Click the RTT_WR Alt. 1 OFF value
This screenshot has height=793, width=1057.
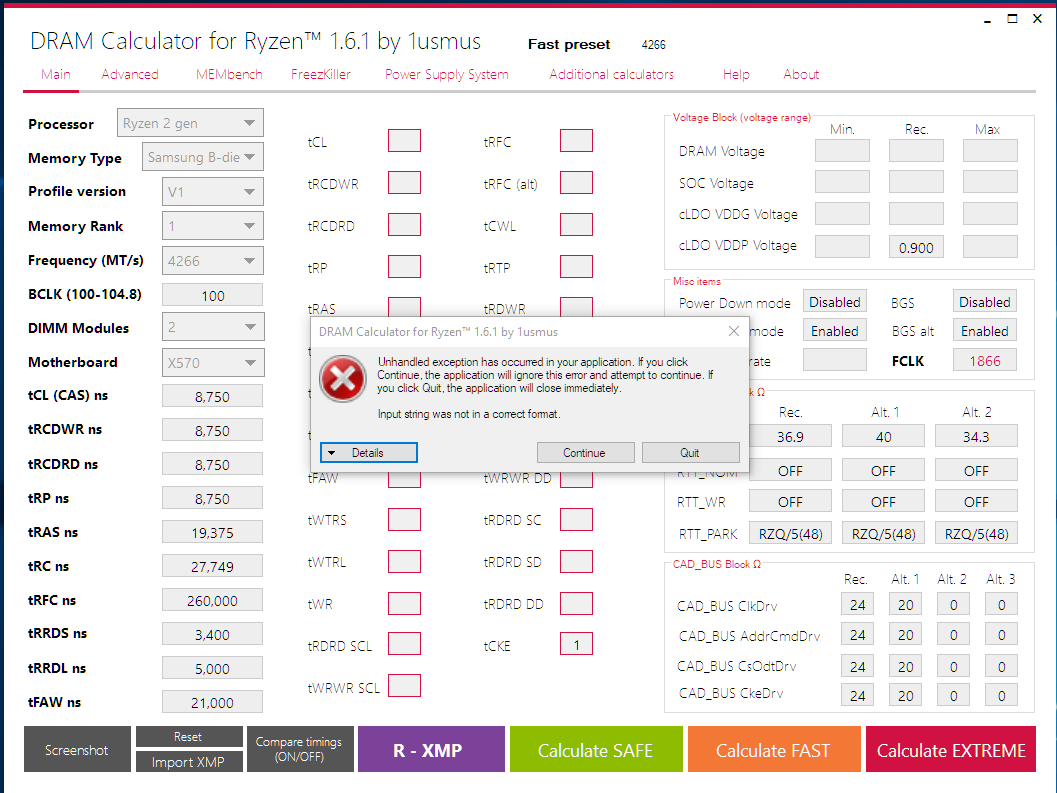tap(883, 501)
